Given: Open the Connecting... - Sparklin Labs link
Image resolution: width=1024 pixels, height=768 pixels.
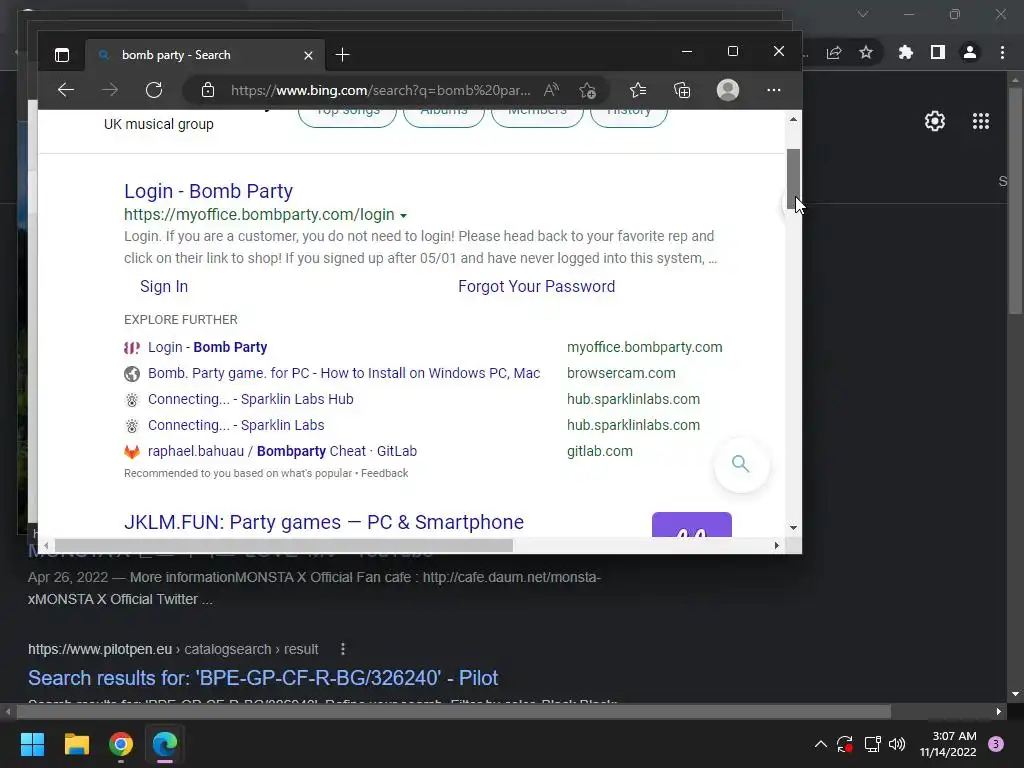Looking at the screenshot, I should coord(236,425).
